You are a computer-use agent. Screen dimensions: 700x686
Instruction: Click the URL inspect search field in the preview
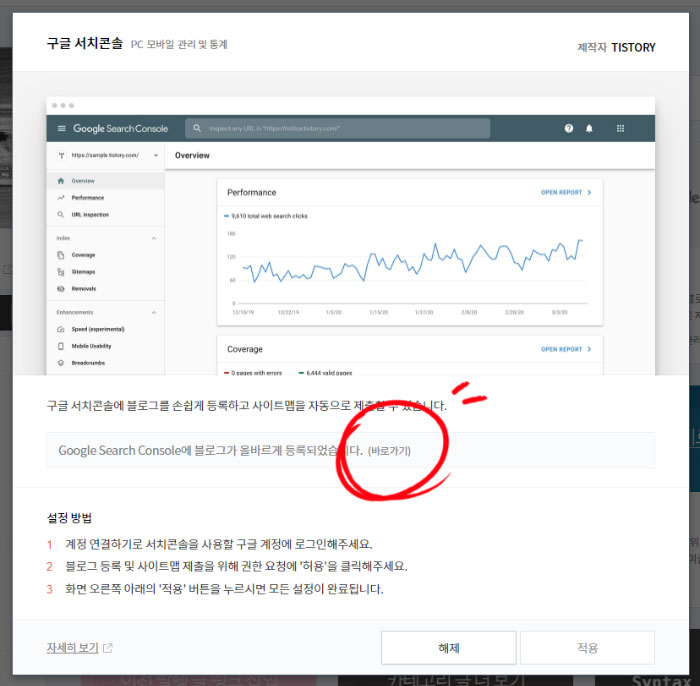coord(338,129)
